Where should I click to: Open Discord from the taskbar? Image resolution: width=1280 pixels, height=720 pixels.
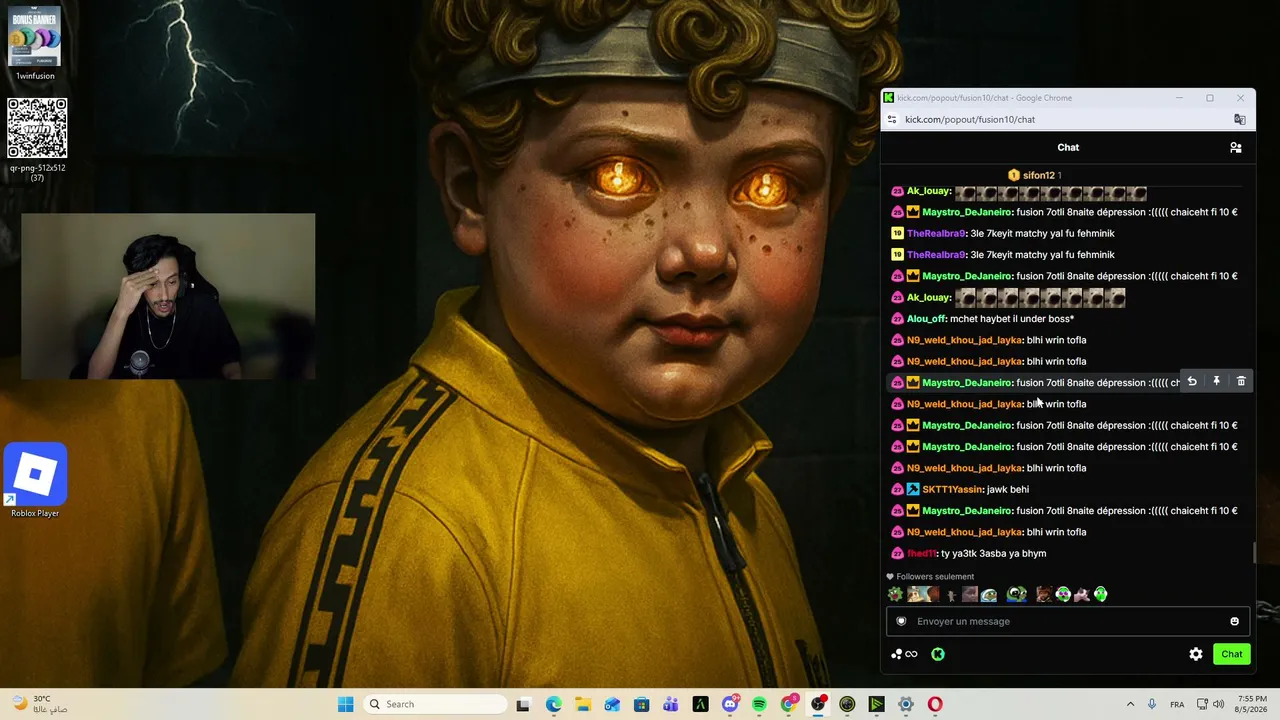[730, 704]
